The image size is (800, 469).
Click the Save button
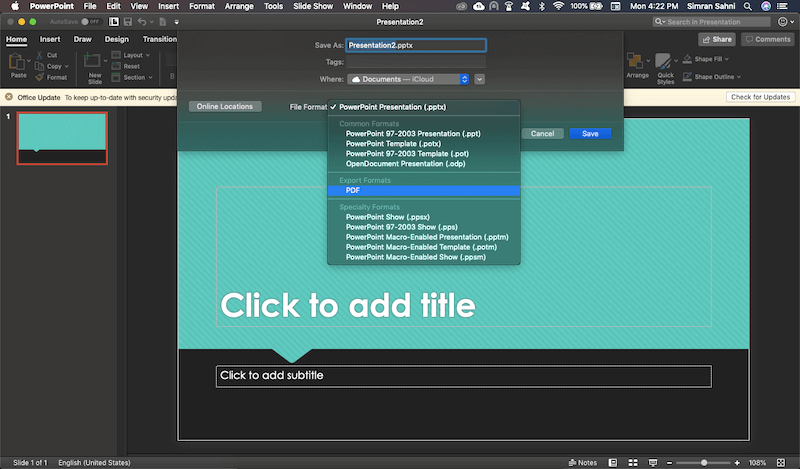[x=590, y=134]
